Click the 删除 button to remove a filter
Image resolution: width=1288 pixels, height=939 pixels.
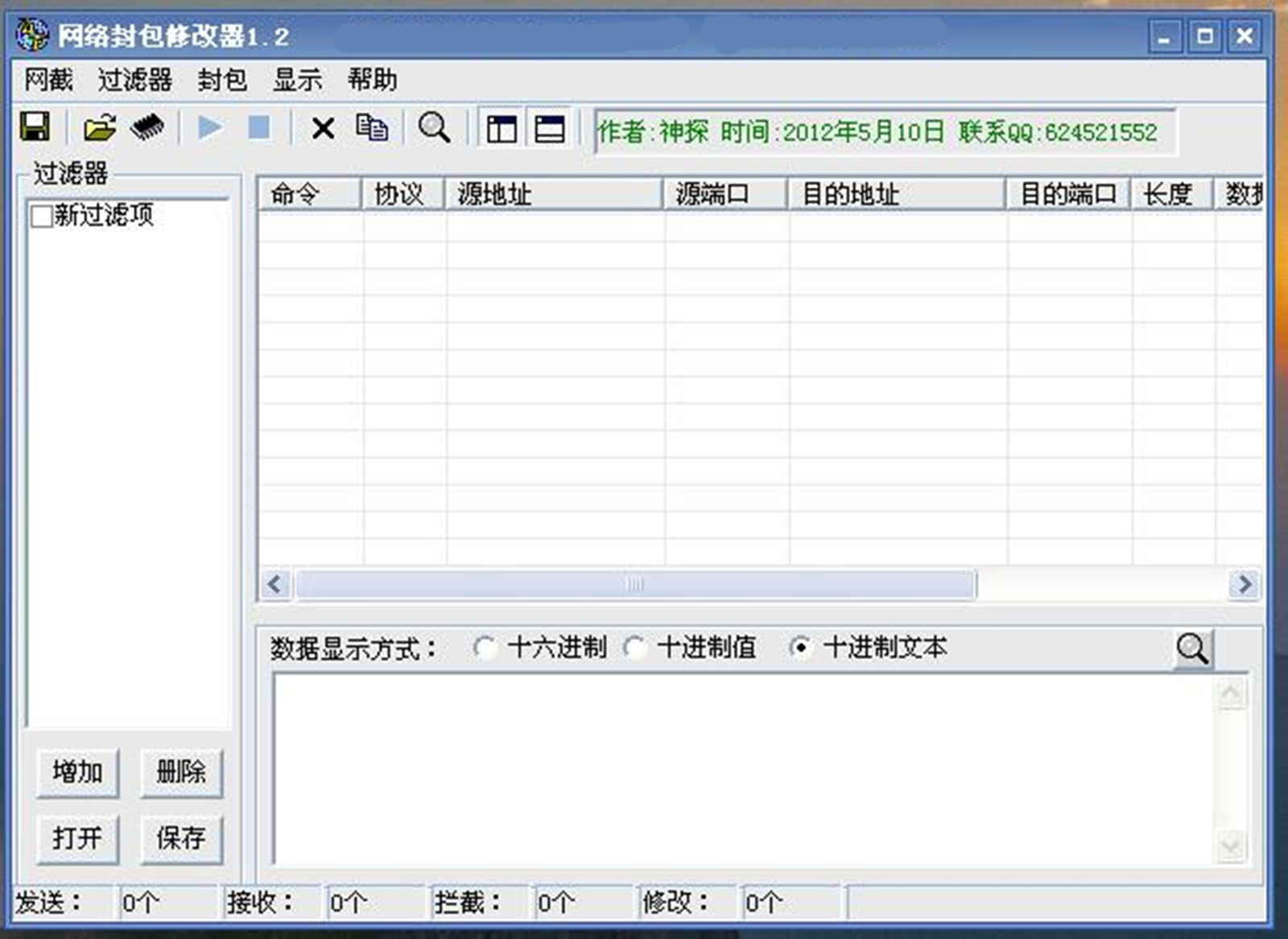(181, 771)
